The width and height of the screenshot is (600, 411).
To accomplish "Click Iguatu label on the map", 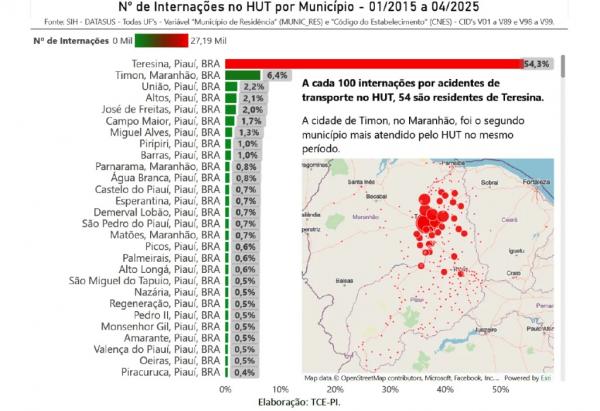I will [516, 251].
